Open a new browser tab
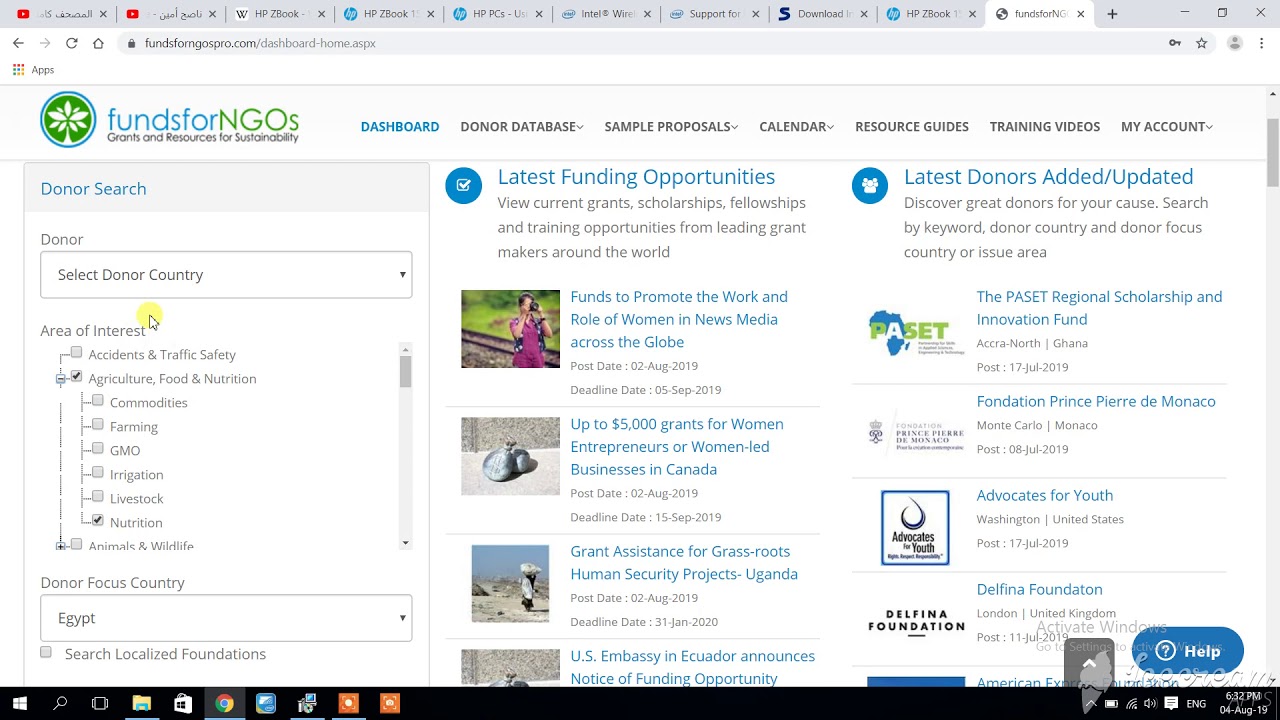The width and height of the screenshot is (1280, 720). [x=1112, y=14]
